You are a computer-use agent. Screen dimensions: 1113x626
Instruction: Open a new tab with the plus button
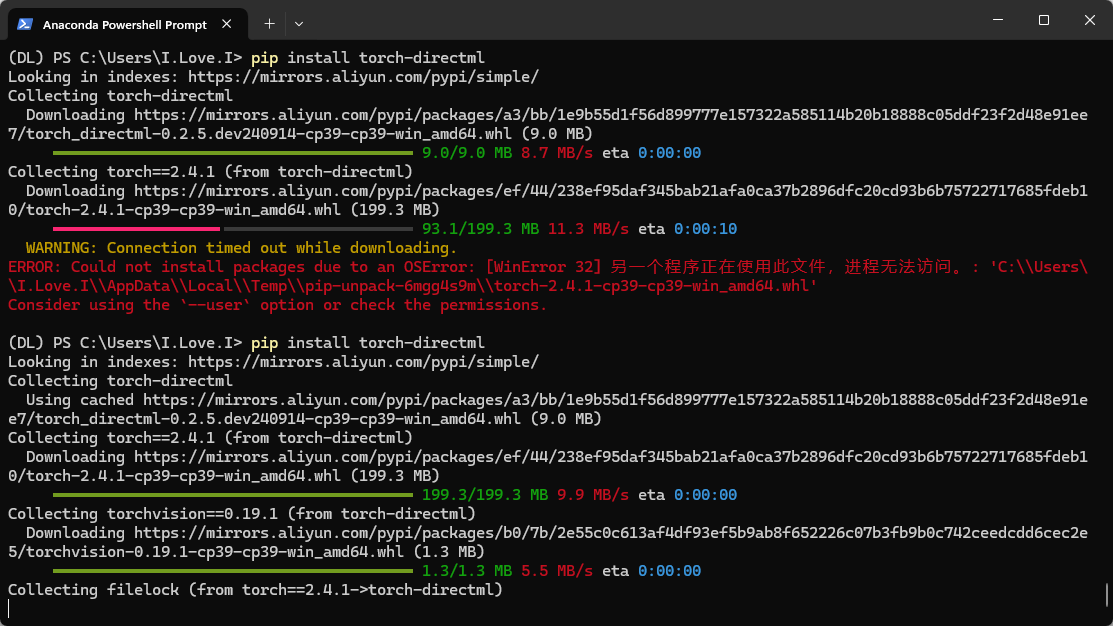click(269, 24)
